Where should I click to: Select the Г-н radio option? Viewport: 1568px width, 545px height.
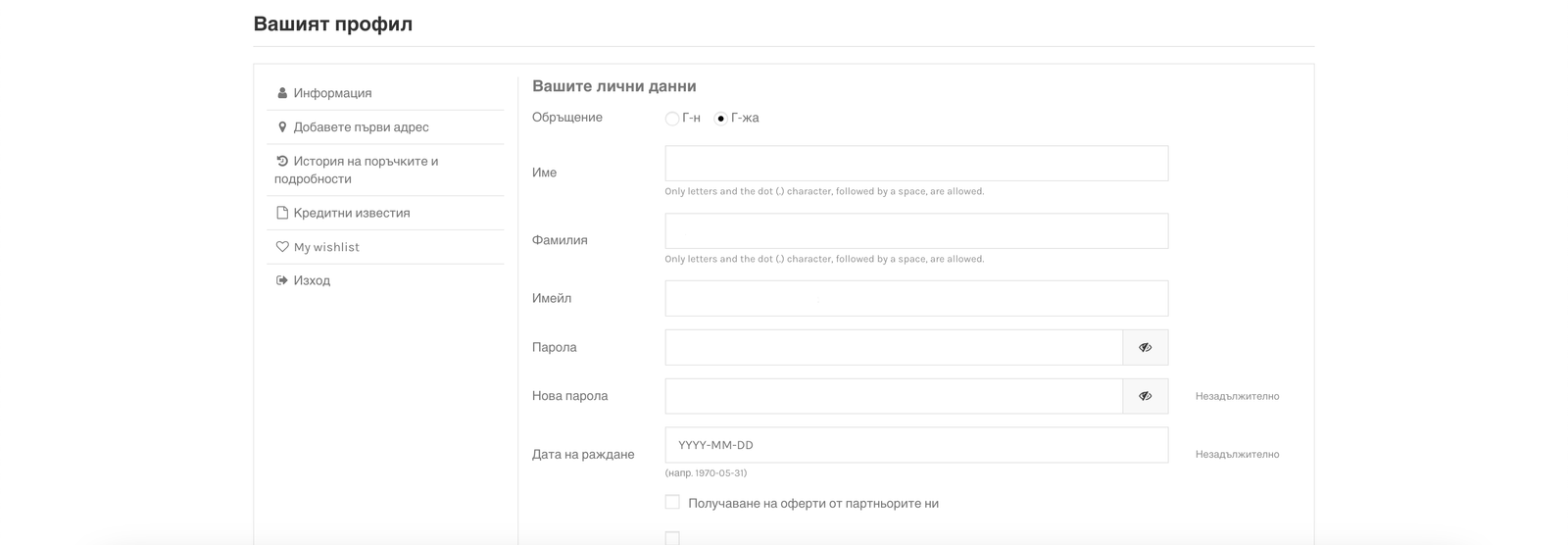(672, 119)
